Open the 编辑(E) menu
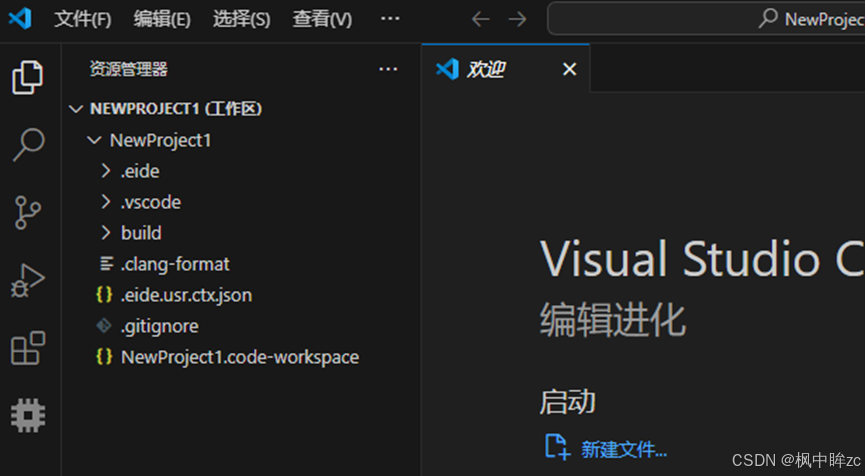This screenshot has height=476, width=865. (x=162, y=19)
